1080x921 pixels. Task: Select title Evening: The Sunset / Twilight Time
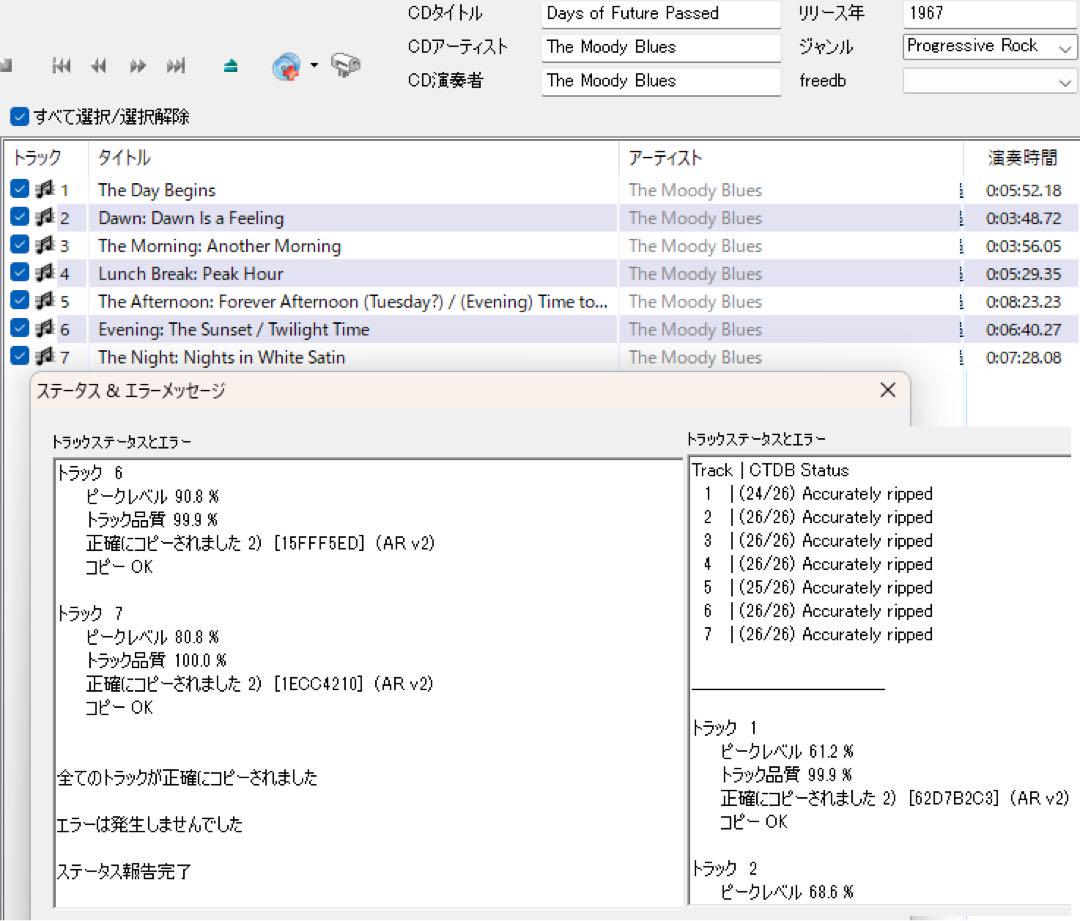233,330
